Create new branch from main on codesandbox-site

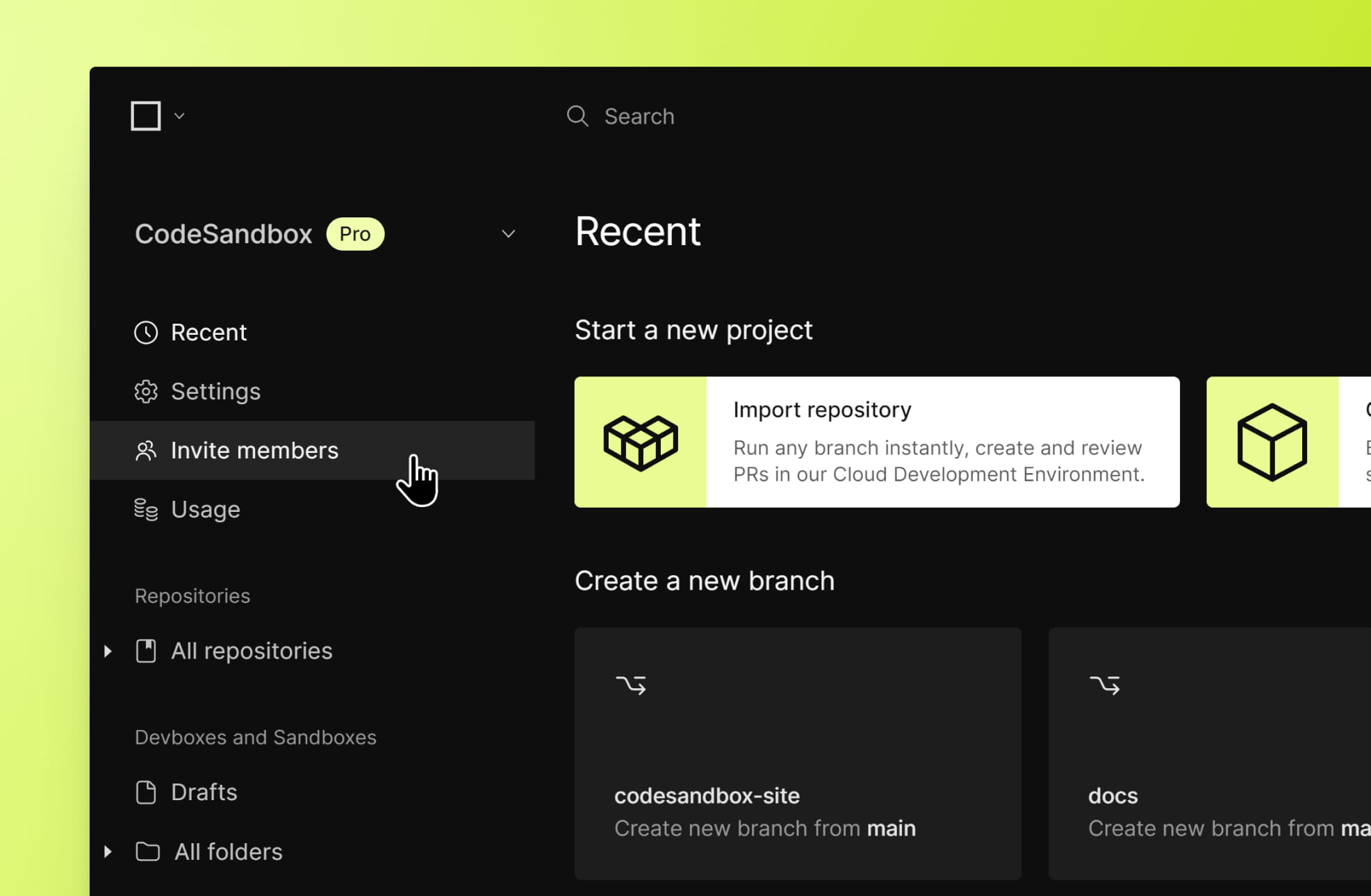click(798, 754)
